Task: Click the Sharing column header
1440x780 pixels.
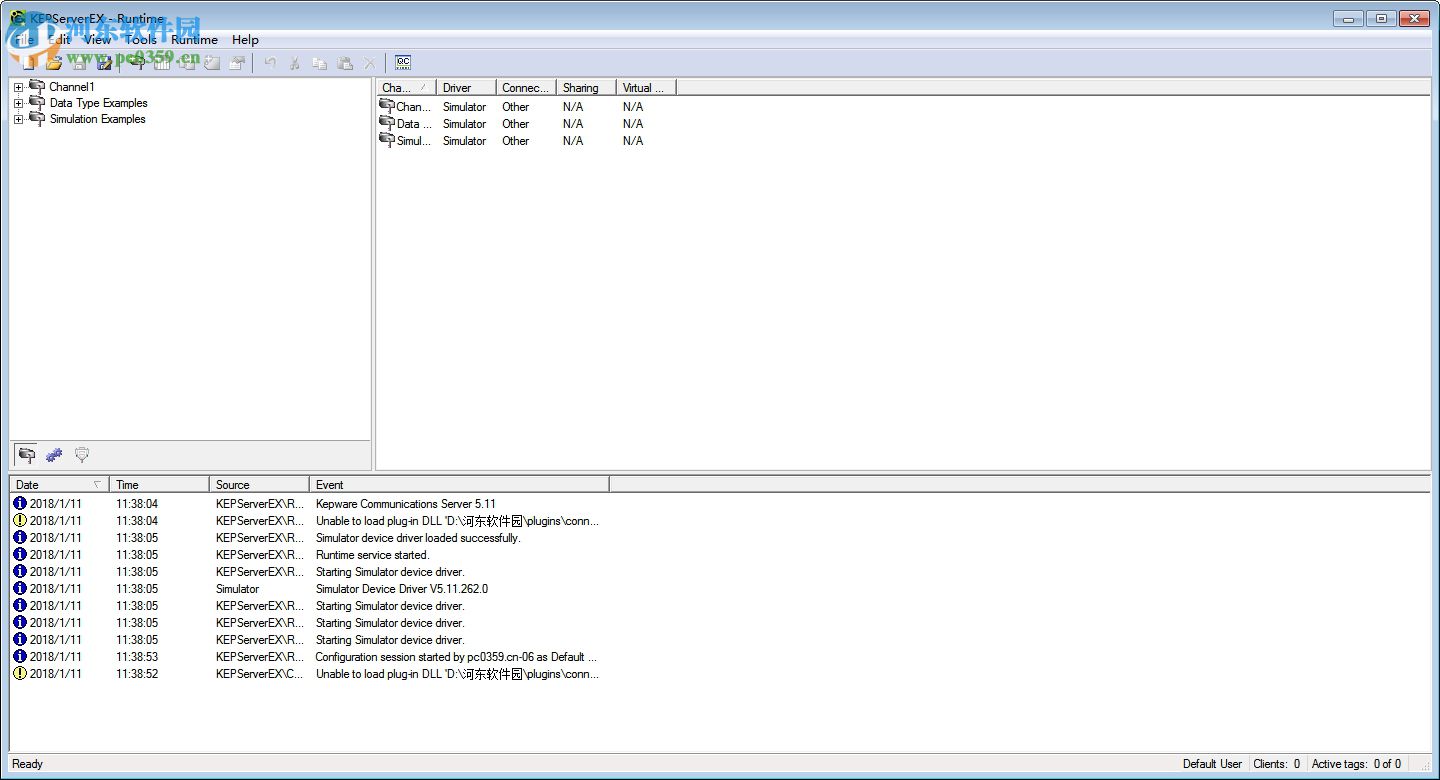Action: tap(586, 88)
